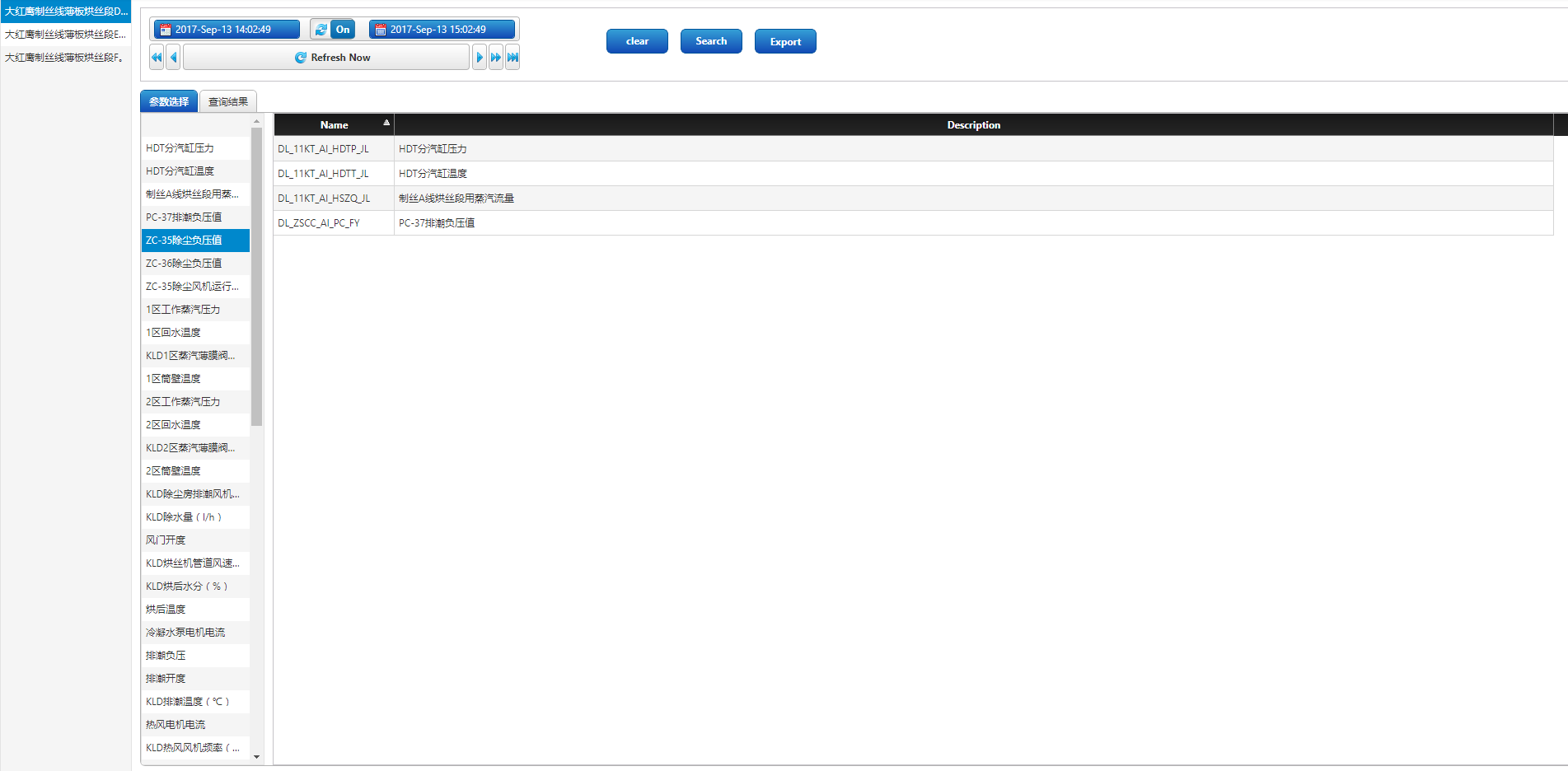Image resolution: width=1568 pixels, height=771 pixels.
Task: Select KLD烘丝机管道风速... list item
Action: pyautogui.click(x=195, y=563)
